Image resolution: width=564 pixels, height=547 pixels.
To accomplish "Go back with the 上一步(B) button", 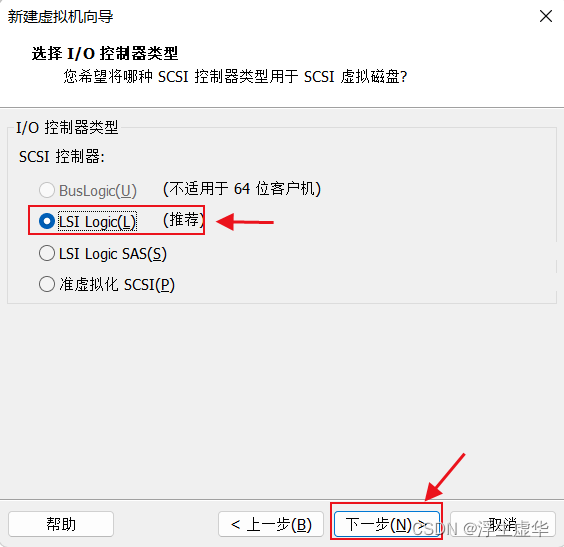I will coord(271,524).
